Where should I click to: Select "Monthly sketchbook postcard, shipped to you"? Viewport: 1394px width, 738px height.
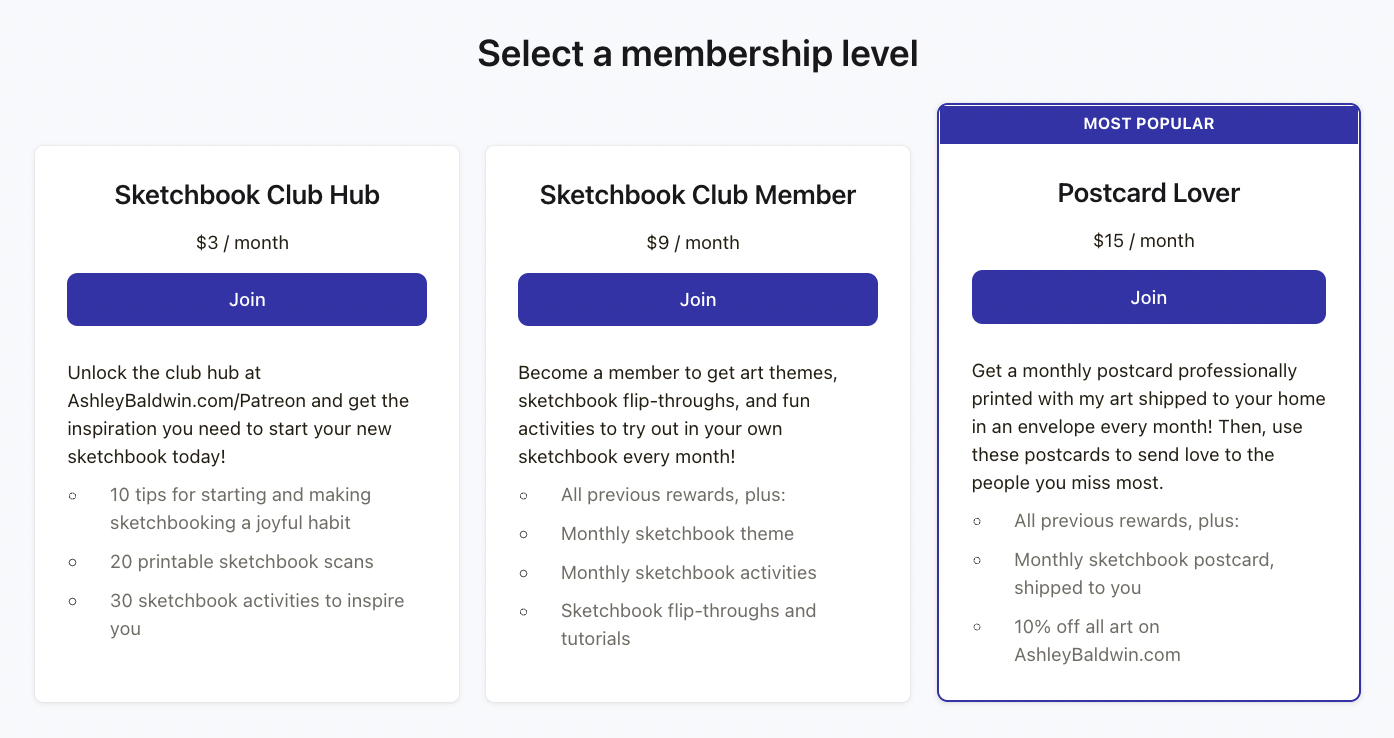pyautogui.click(x=1143, y=573)
